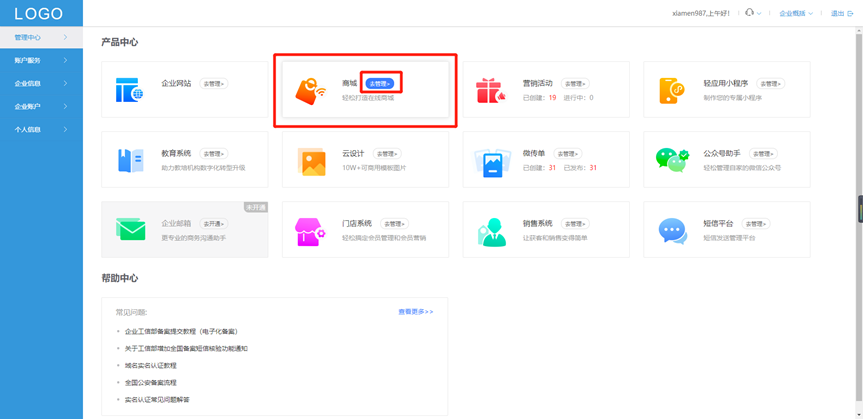The image size is (863, 419).
Task: Expand 企业信息 in the sidebar
Action: click(40, 83)
